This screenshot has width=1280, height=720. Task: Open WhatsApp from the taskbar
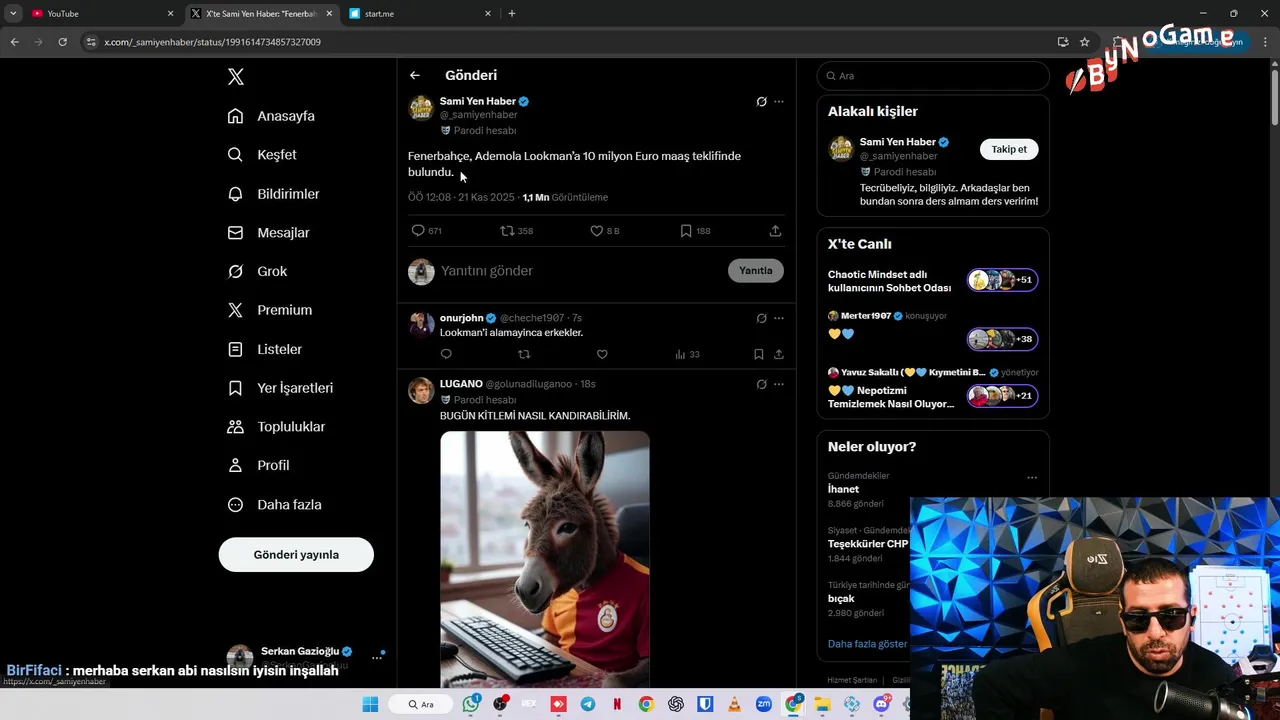click(471, 704)
